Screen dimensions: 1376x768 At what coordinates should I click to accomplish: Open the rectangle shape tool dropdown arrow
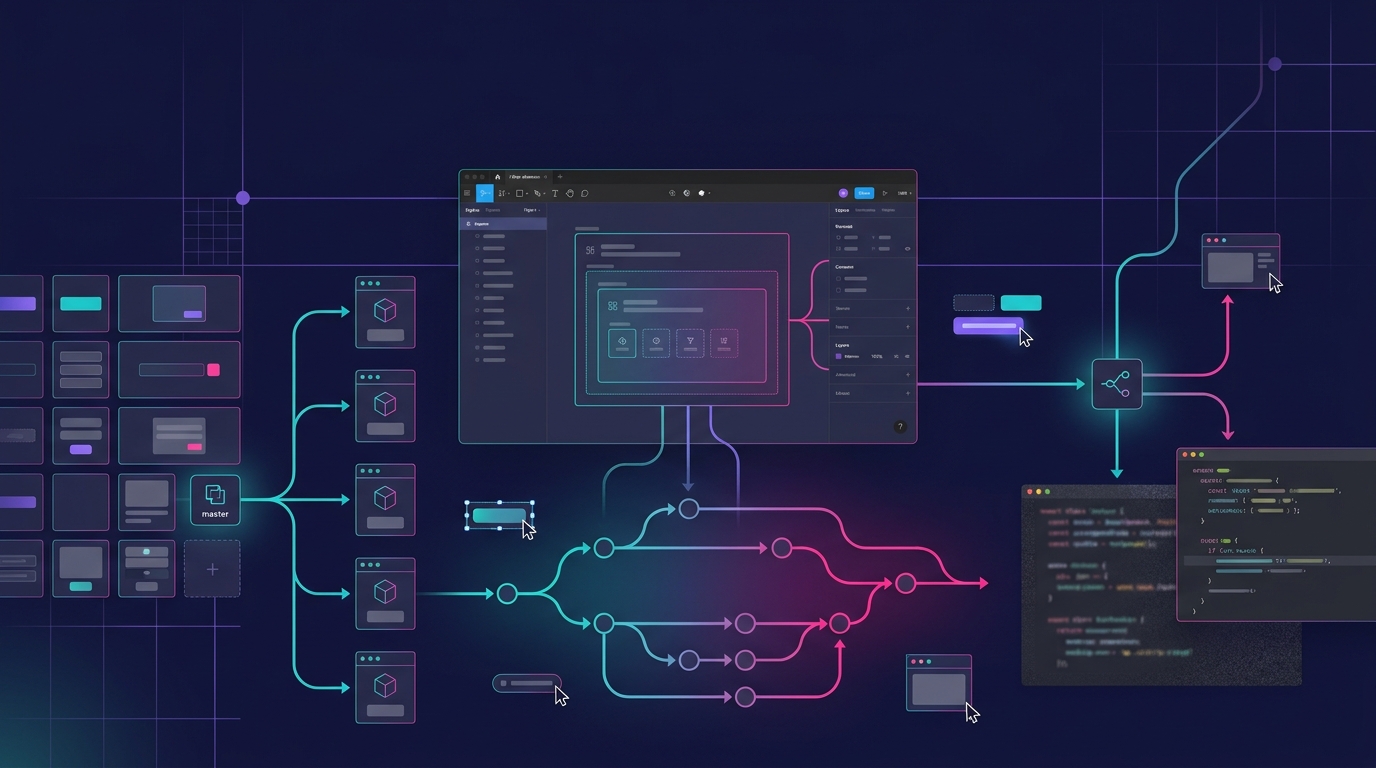point(527,194)
